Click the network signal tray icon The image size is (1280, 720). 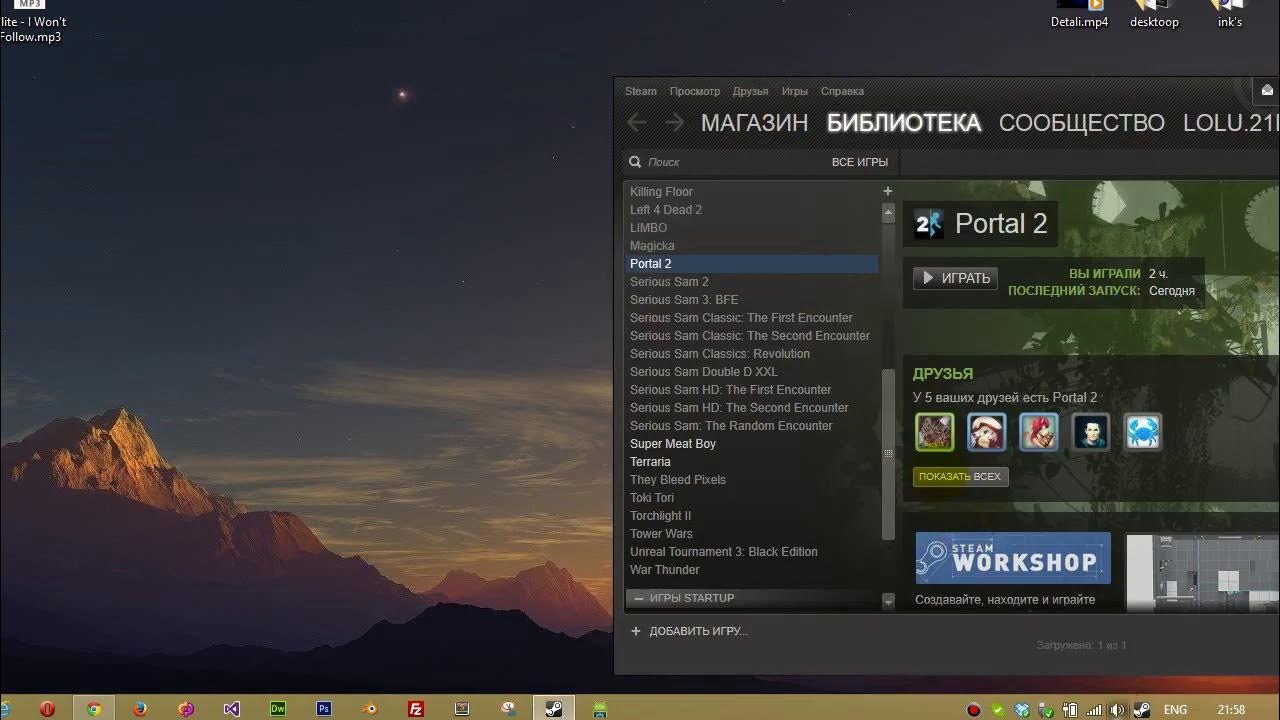pos(1094,710)
